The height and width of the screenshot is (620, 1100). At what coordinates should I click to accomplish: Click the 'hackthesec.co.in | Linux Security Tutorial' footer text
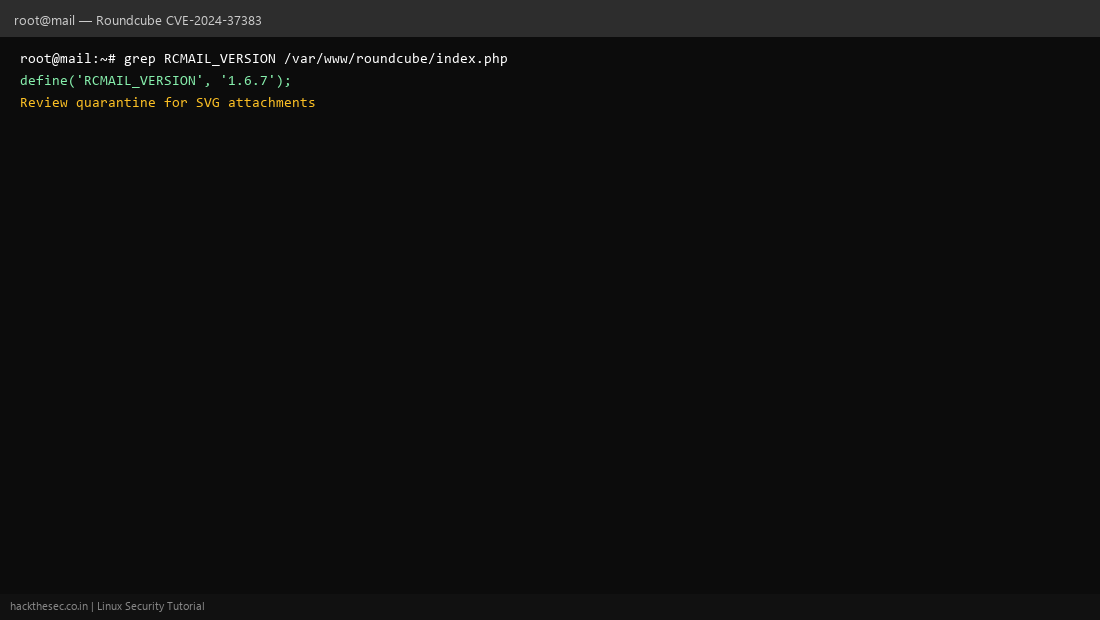[107, 606]
